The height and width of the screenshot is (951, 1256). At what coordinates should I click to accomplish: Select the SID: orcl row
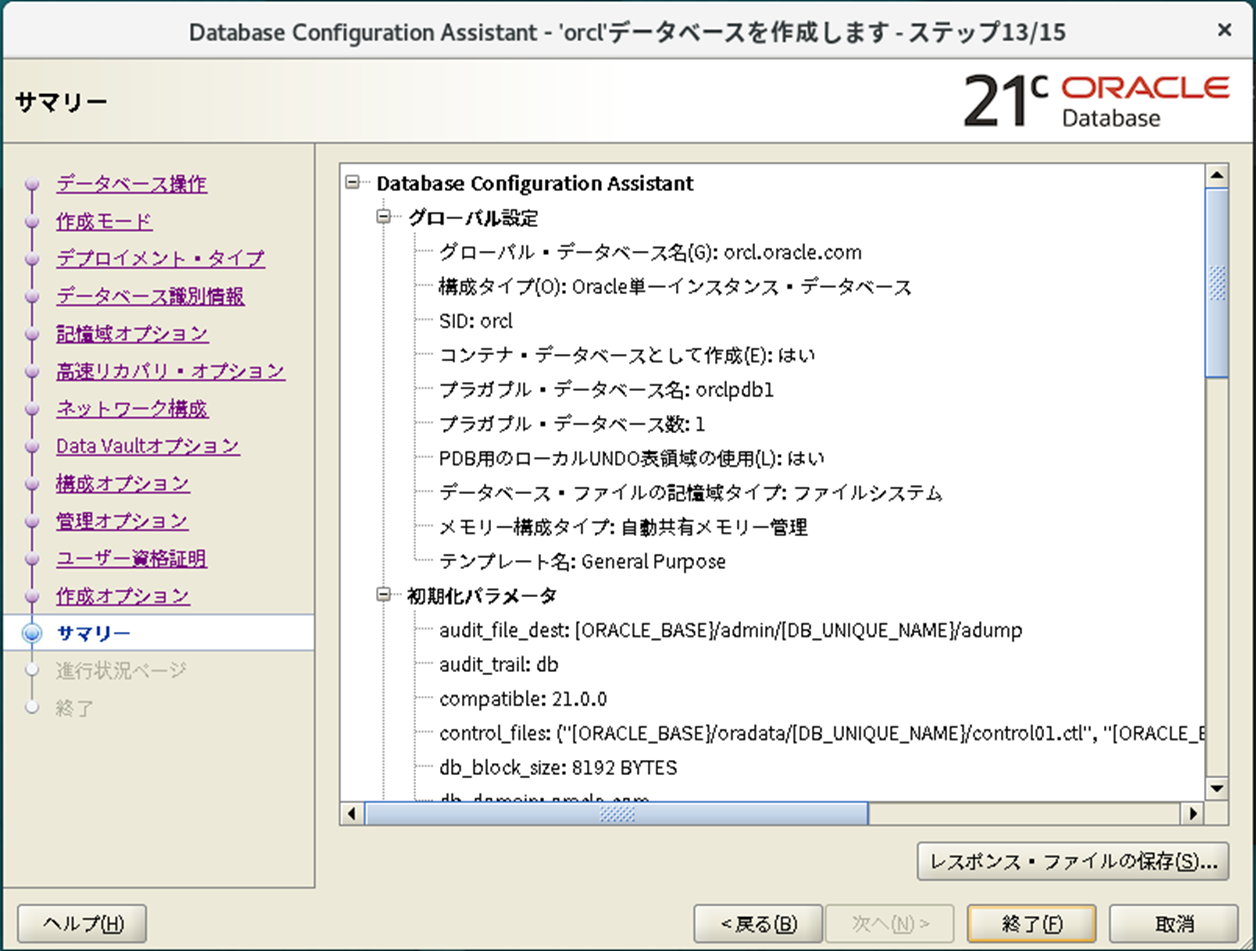[476, 321]
